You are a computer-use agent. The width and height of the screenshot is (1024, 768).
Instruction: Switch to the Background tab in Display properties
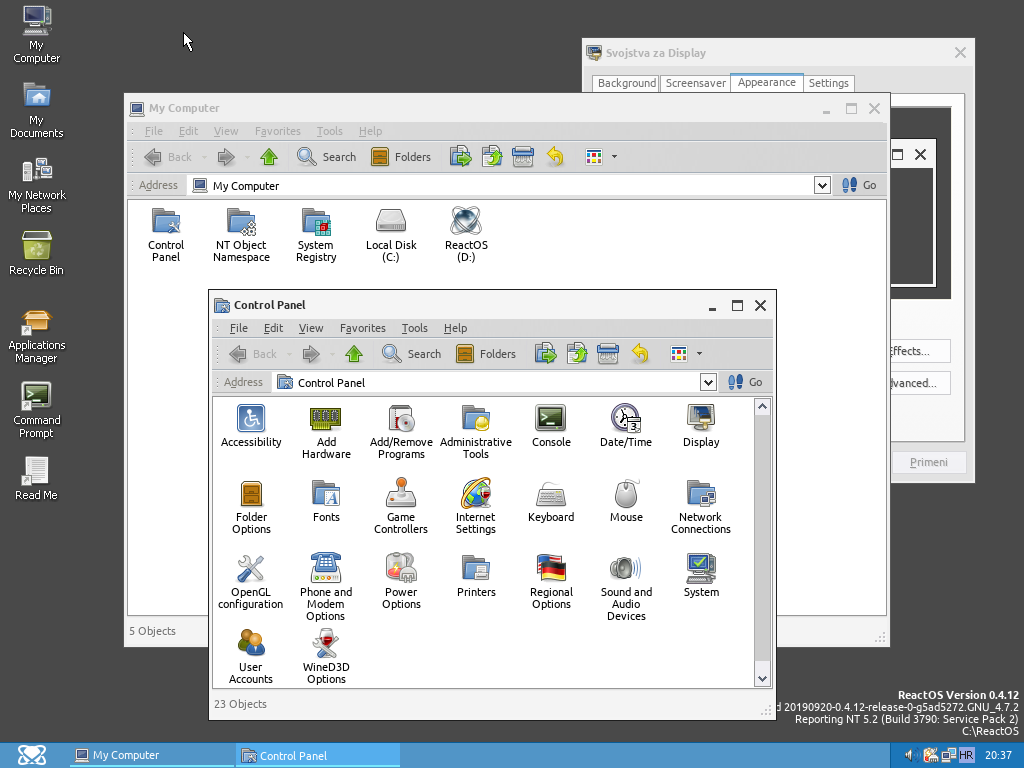(626, 84)
